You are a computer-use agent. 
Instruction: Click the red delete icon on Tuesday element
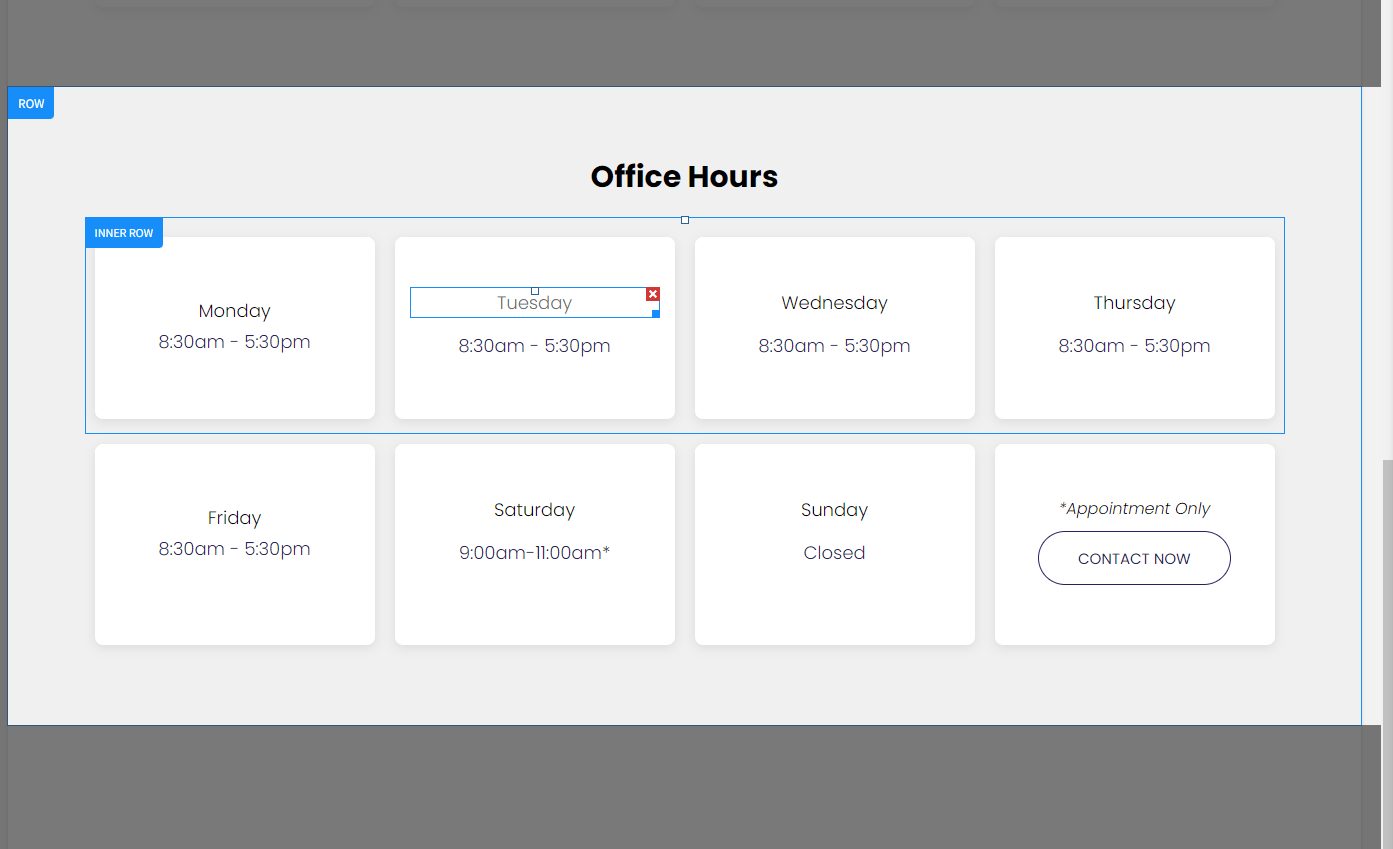(653, 294)
